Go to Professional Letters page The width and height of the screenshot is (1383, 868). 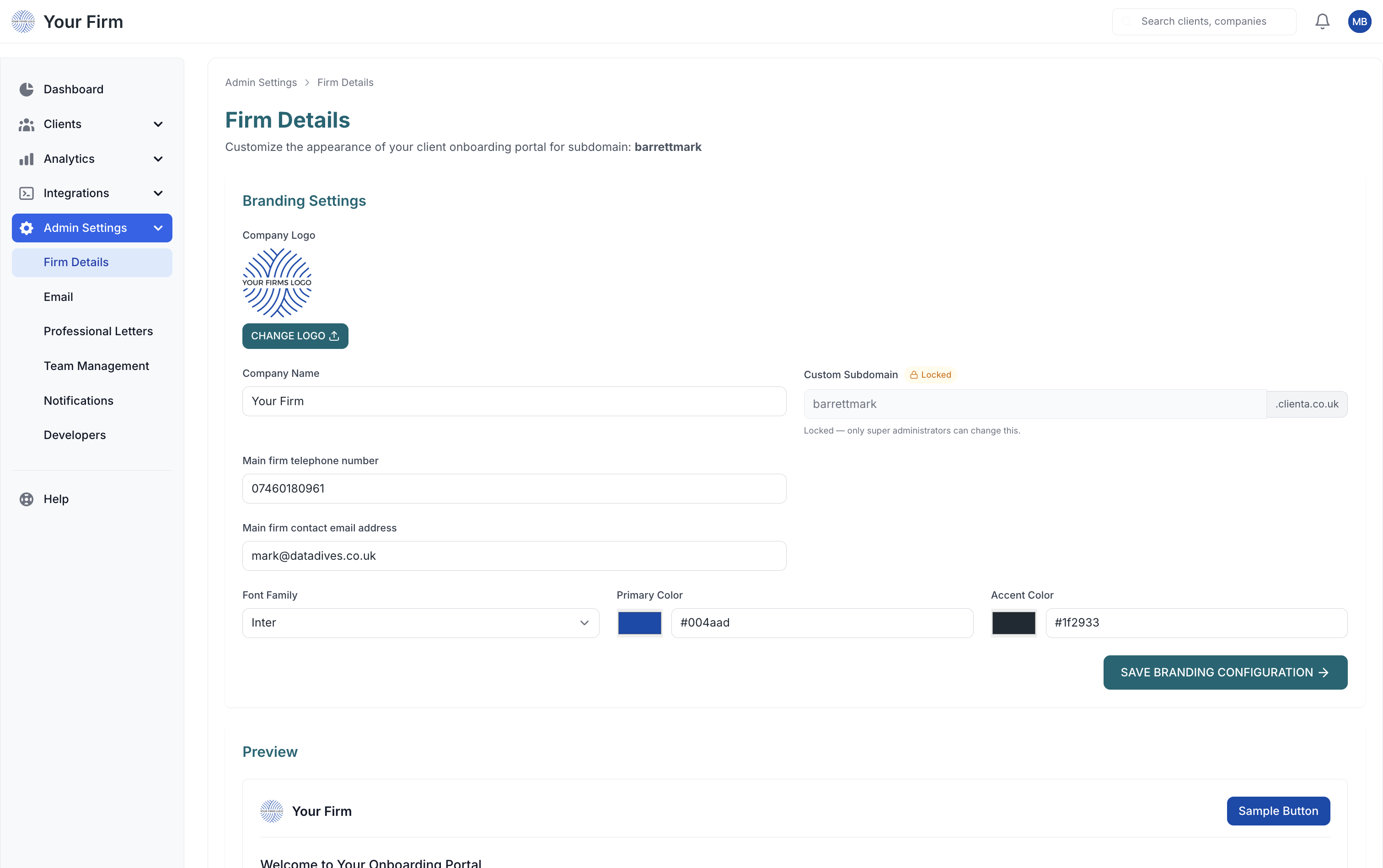coord(98,331)
